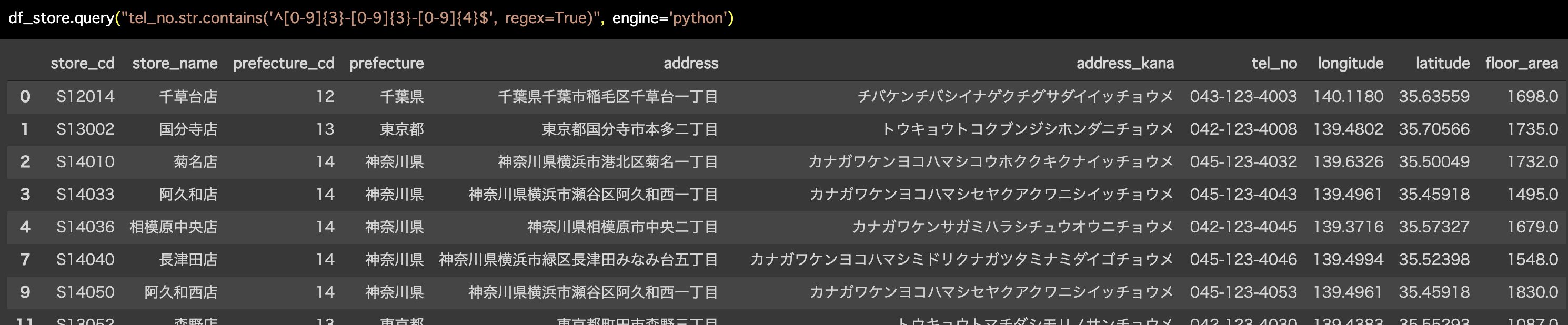
Task: Click the df_store.query code line
Action: [371, 18]
